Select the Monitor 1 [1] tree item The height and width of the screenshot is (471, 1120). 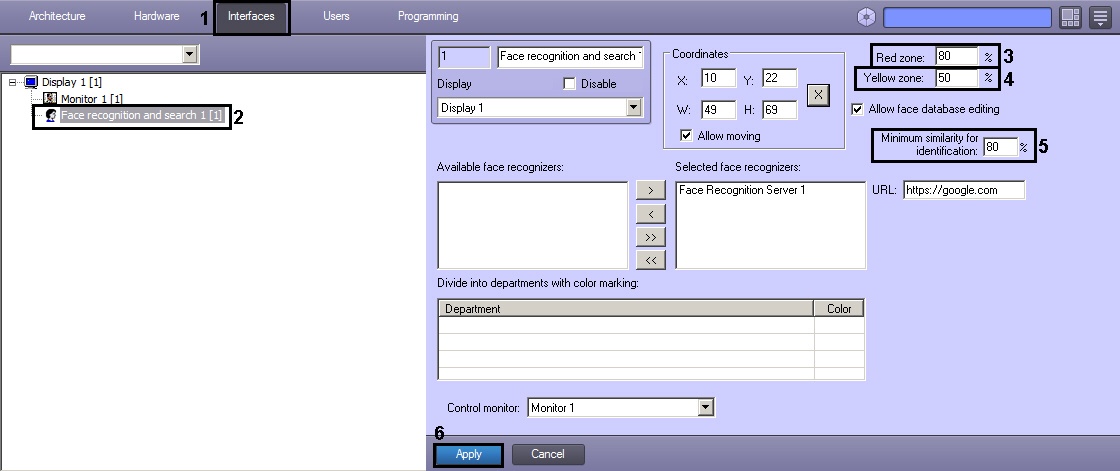(91, 99)
